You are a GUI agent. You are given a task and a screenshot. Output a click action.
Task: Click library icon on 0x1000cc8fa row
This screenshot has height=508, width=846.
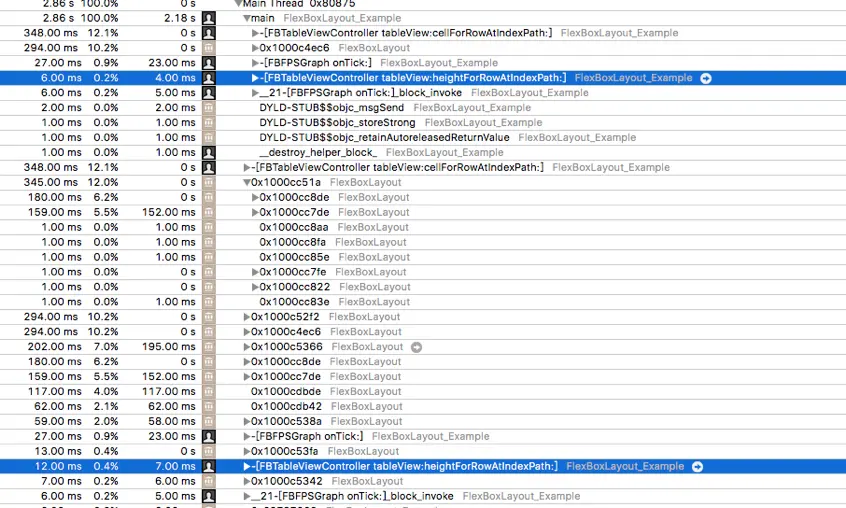(x=209, y=243)
